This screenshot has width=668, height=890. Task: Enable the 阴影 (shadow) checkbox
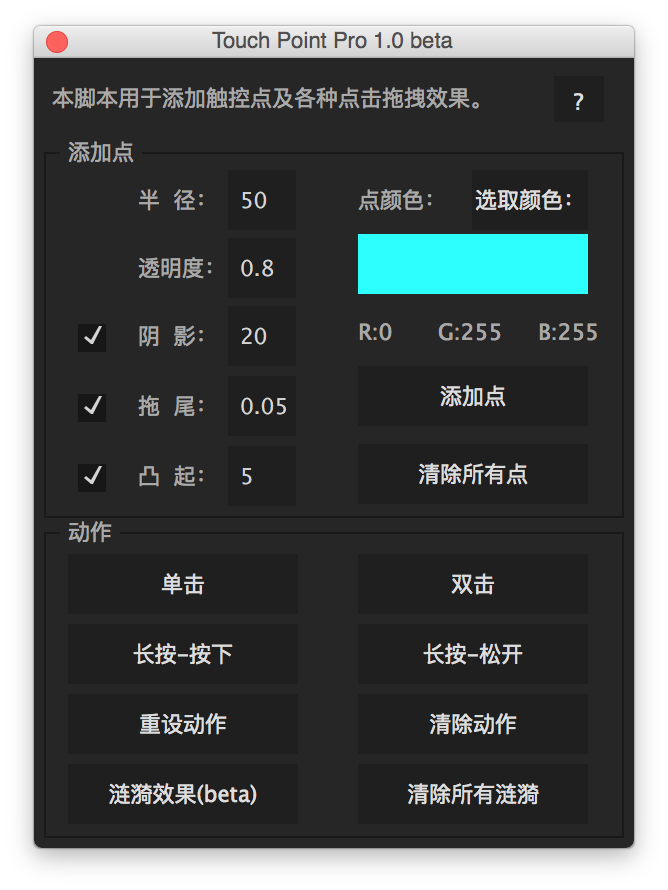91,337
